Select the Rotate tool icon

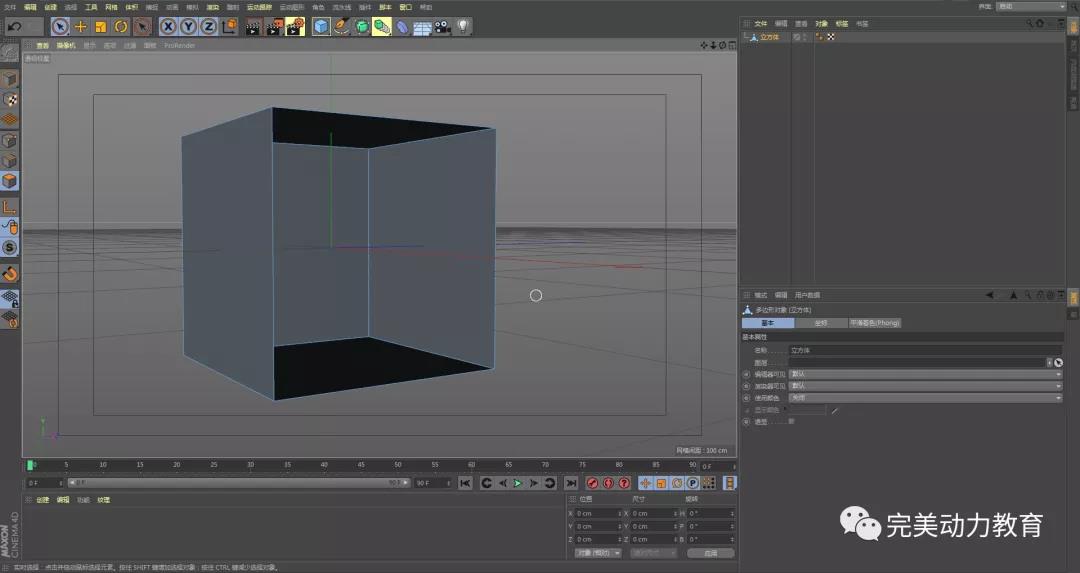120,26
